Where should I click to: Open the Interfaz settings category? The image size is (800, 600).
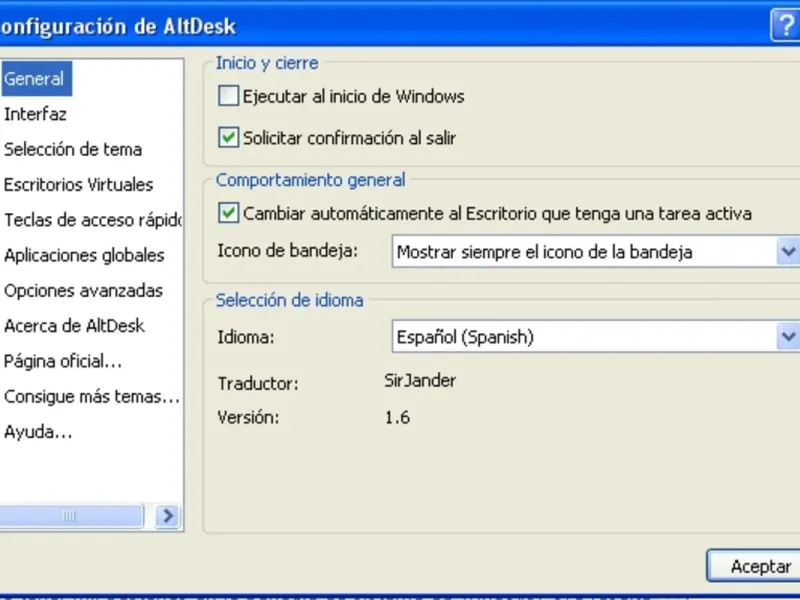[x=35, y=114]
